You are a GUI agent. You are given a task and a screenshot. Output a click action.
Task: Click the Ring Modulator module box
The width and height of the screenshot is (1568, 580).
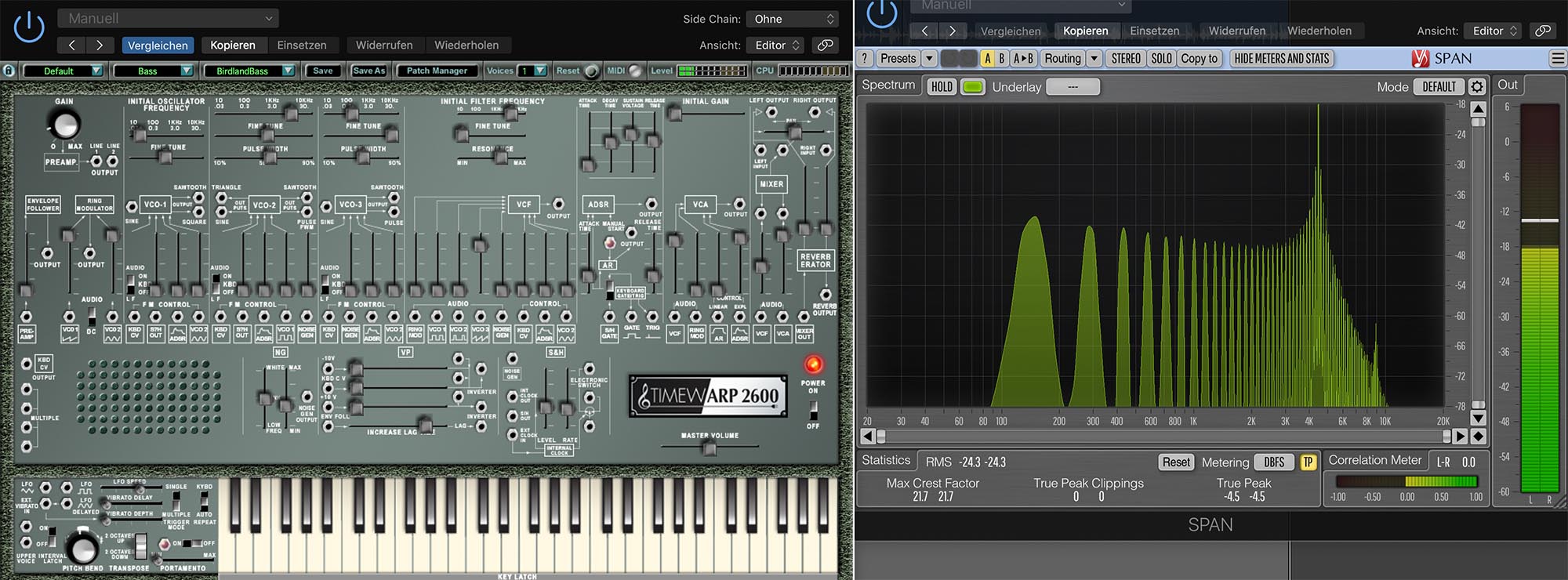click(x=94, y=205)
